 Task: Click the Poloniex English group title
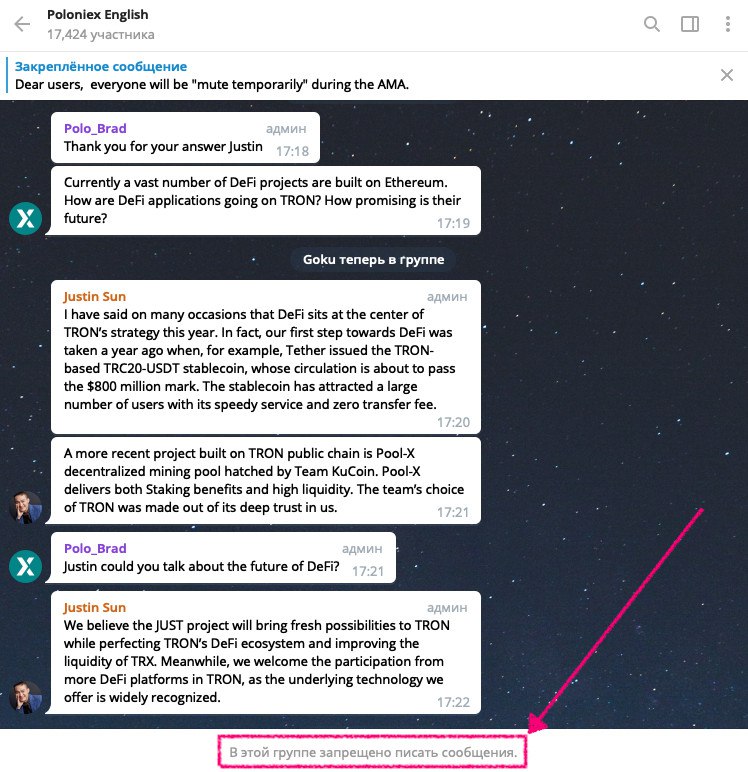(98, 15)
